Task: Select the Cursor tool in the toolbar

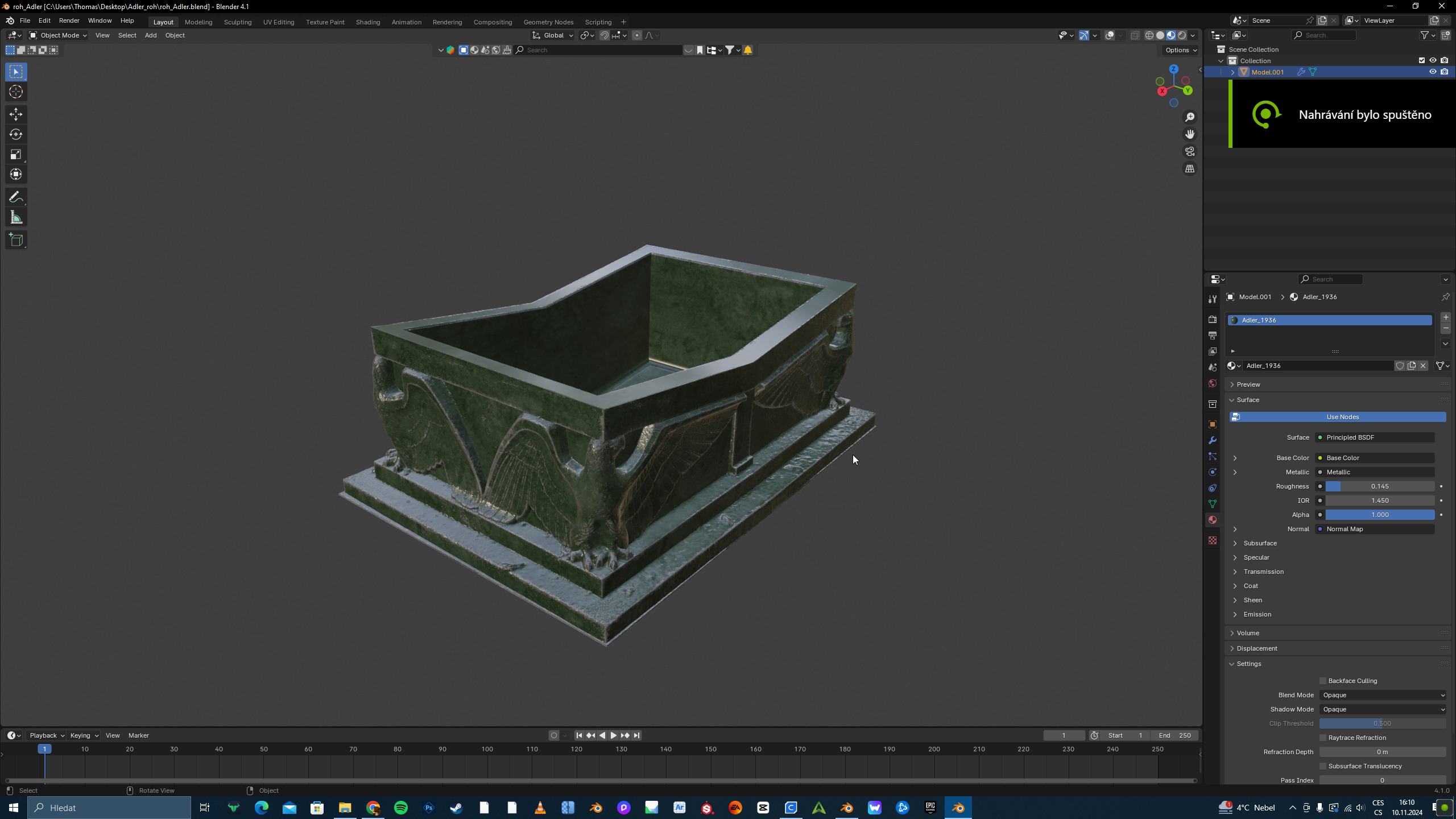Action: point(16,92)
